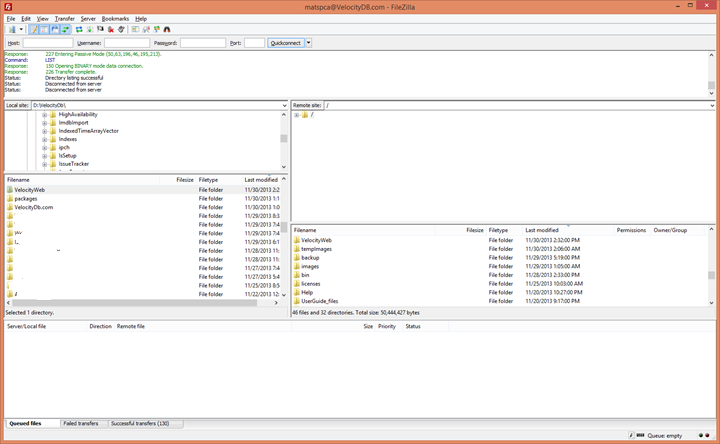Select the remote backup folder icon
The height and width of the screenshot is (444, 720).
click(x=297, y=258)
